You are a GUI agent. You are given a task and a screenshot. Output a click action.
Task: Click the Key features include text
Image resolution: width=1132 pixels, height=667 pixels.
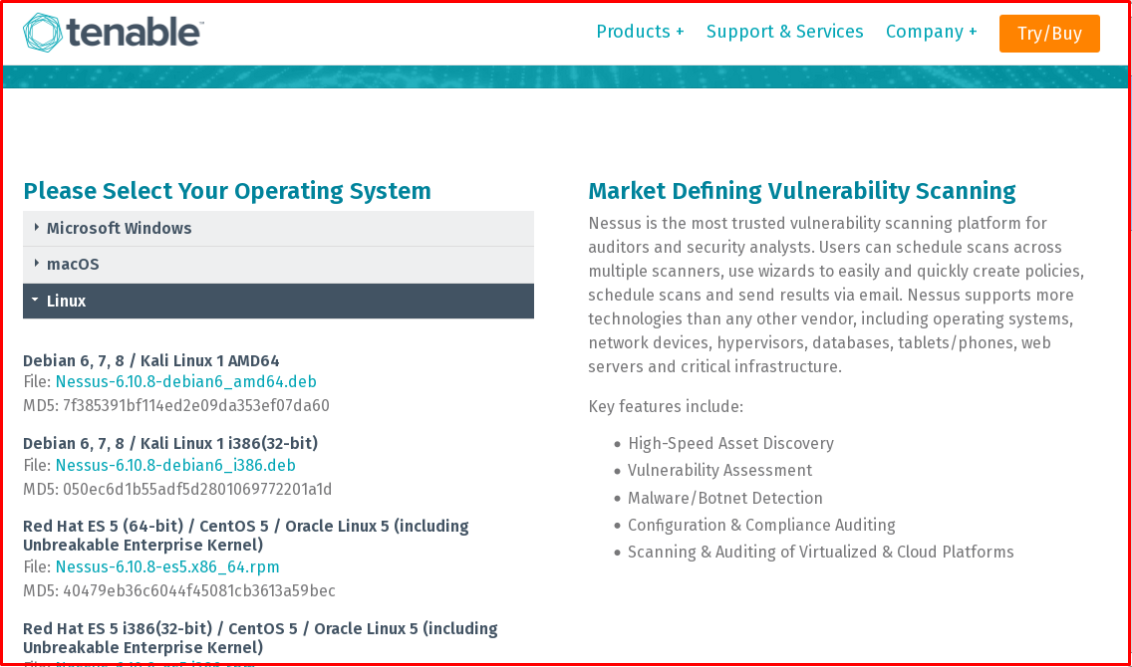click(x=666, y=406)
